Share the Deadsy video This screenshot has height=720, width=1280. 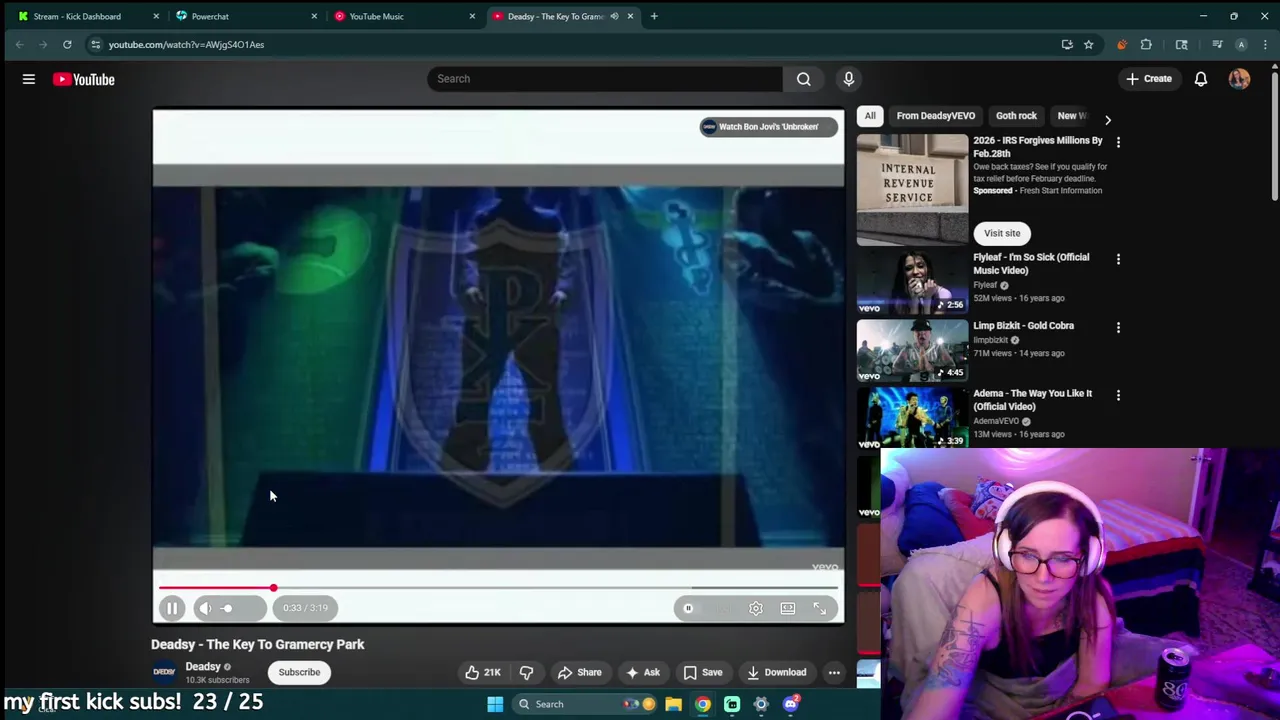click(580, 672)
